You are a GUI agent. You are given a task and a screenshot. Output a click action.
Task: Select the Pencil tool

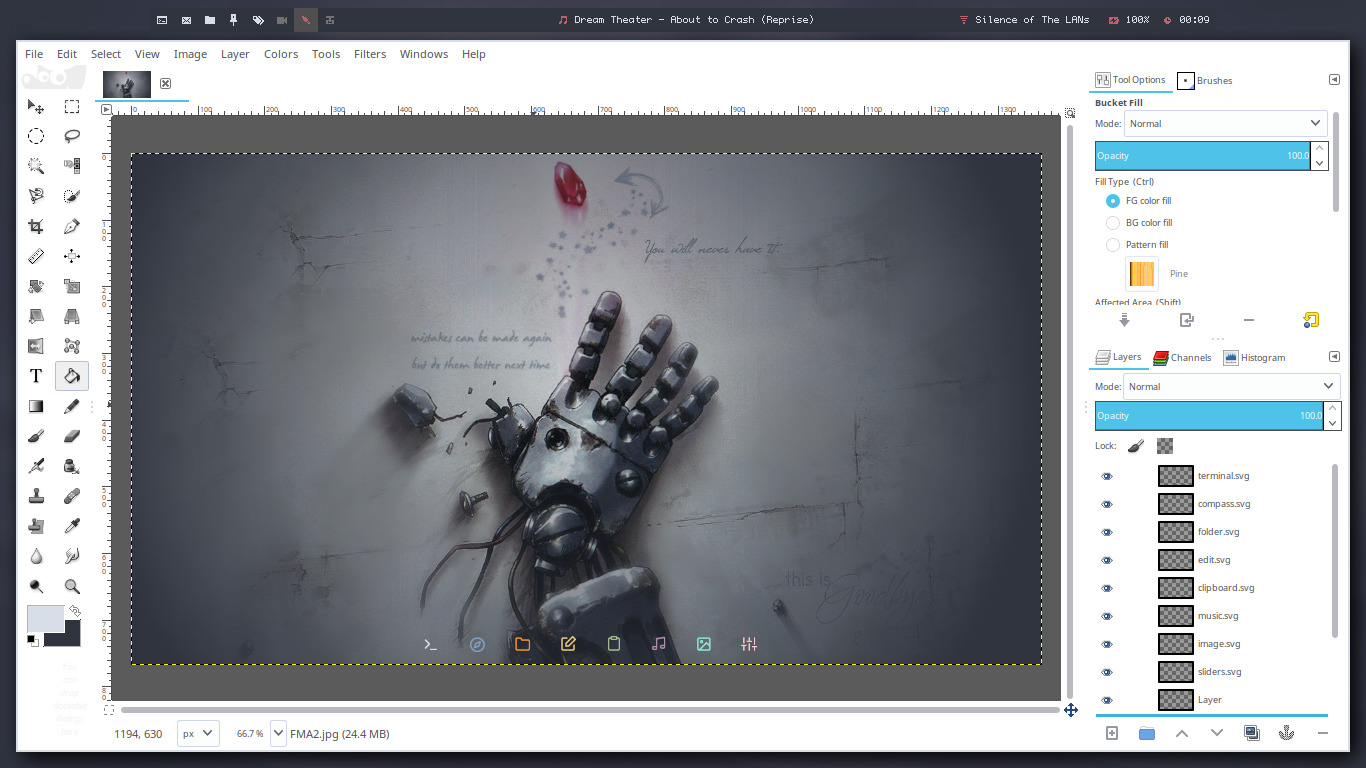pos(72,406)
